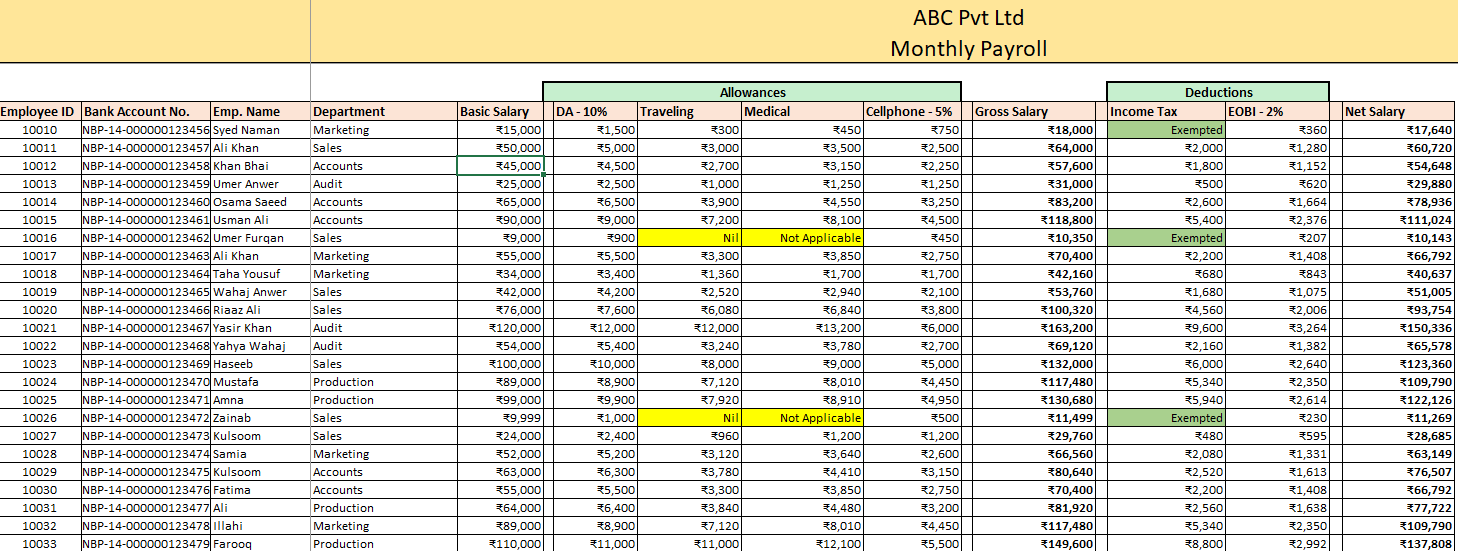Click Exempted income tax in Zainab's row
This screenshot has height=551, width=1458.
1166,418
